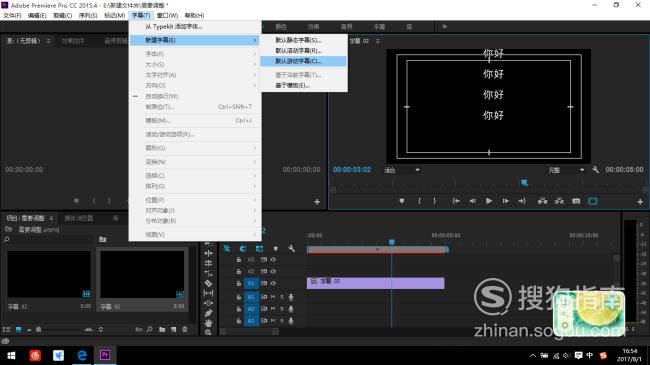Choose Default Roll title (默认滚动字幕) menu item
Image resolution: width=650 pixels, height=365 pixels.
tap(304, 51)
